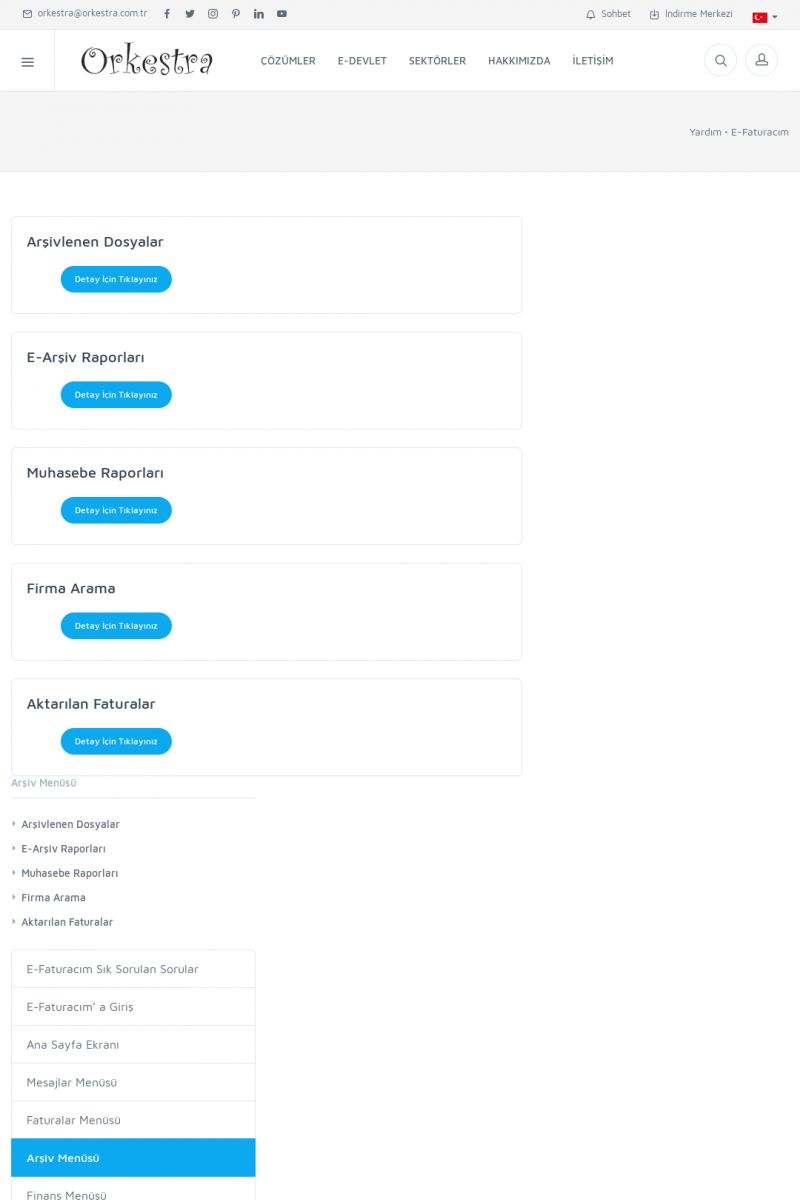
Task: Click the Facebook icon in top bar
Action: pos(167,14)
